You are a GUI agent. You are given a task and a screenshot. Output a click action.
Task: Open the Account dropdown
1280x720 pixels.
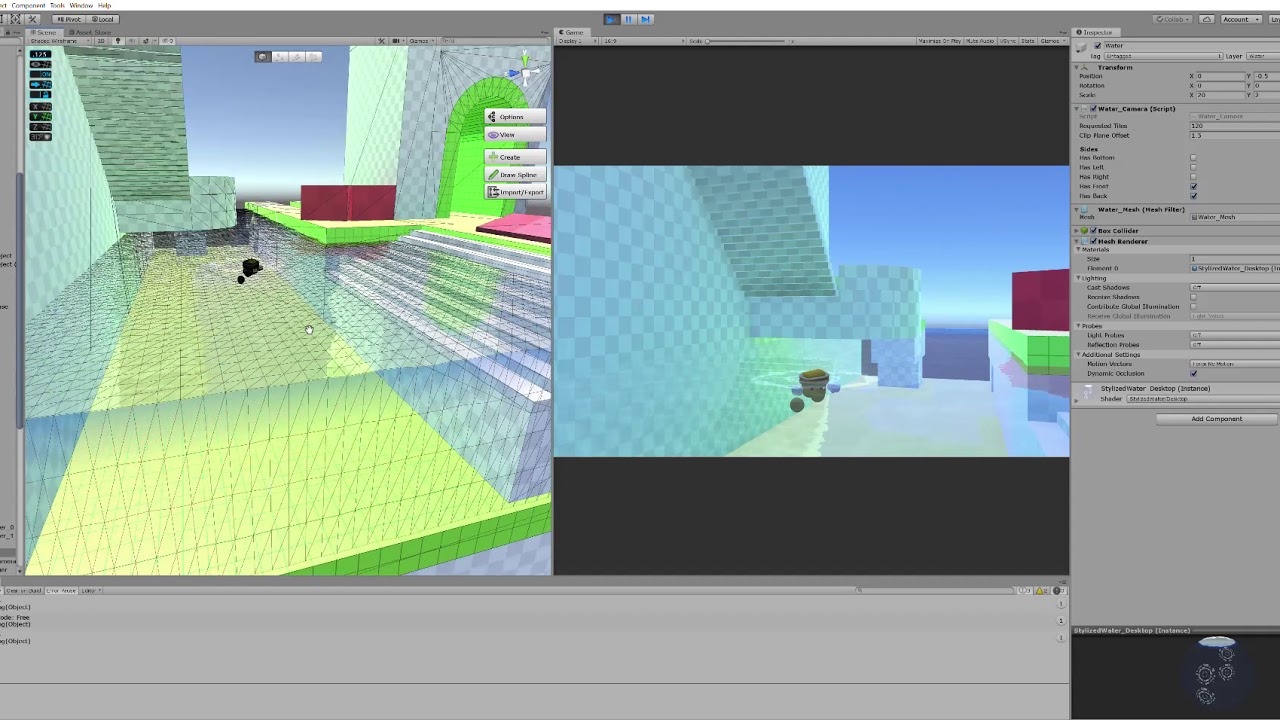coord(1239,19)
